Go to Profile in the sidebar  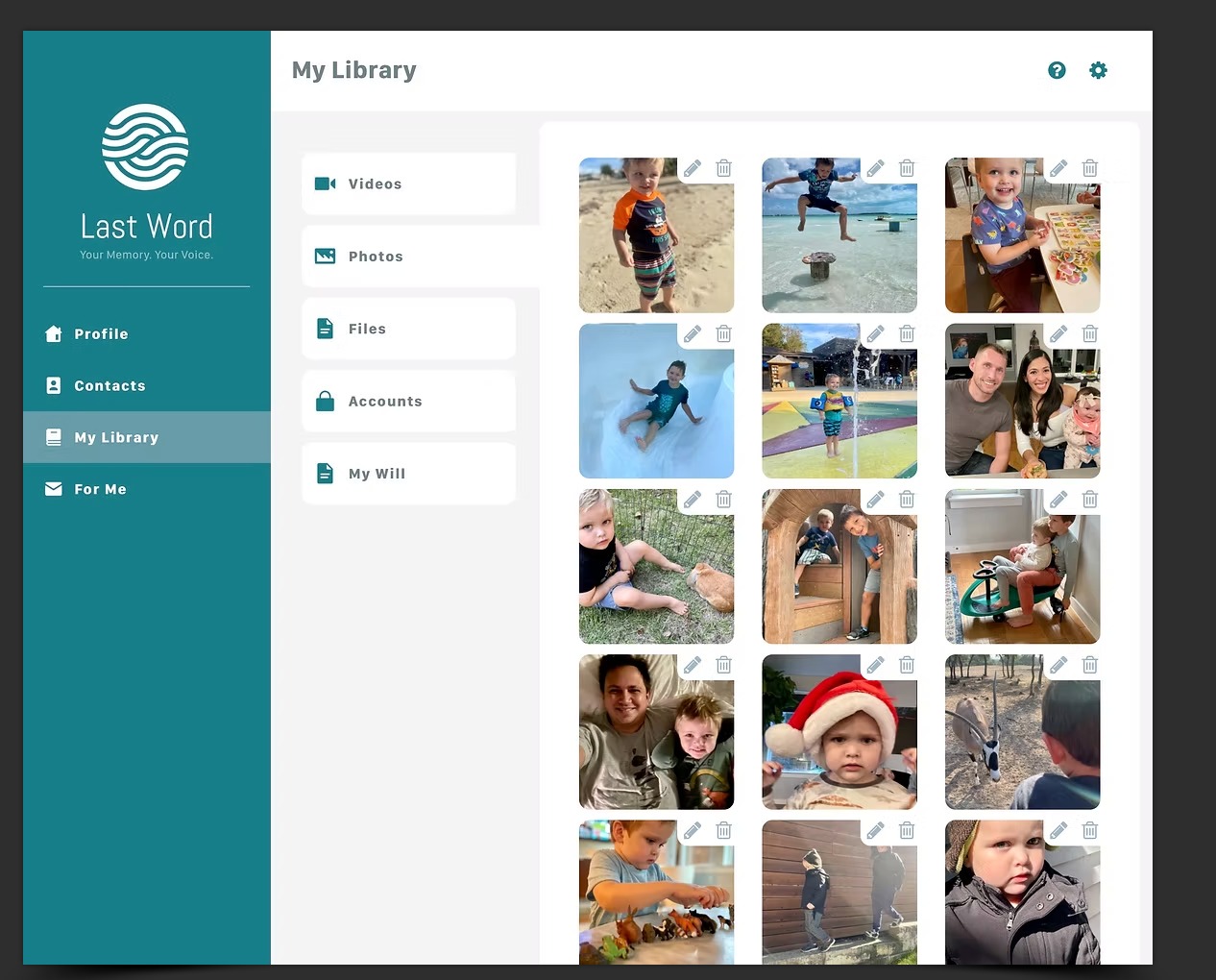tap(101, 334)
